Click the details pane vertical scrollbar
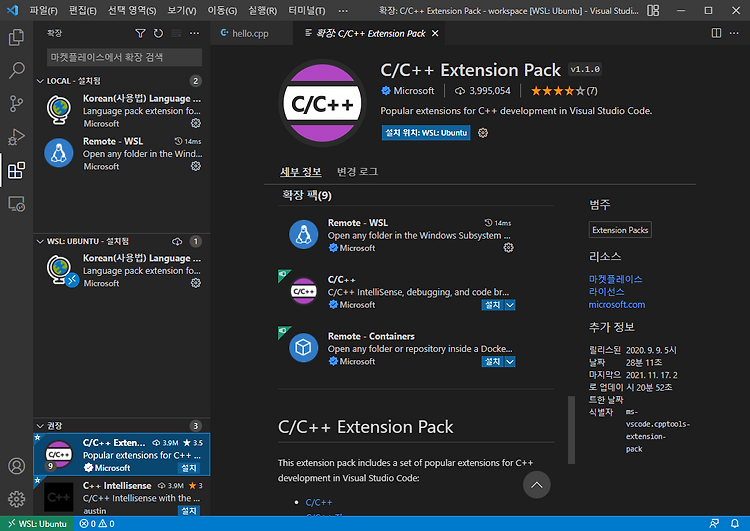The width and height of the screenshot is (750, 531). (x=571, y=430)
